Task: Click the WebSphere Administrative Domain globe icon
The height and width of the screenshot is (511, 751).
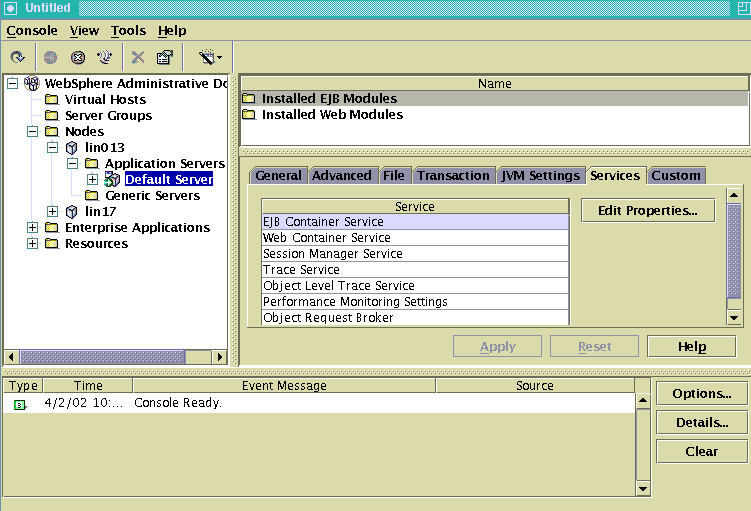Action: click(x=32, y=83)
